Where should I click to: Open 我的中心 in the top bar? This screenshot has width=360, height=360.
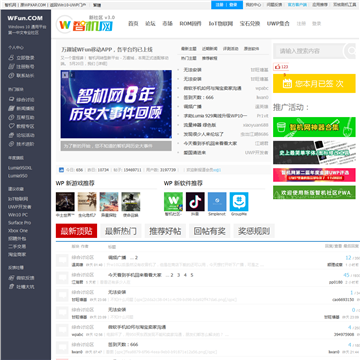coord(253,5)
